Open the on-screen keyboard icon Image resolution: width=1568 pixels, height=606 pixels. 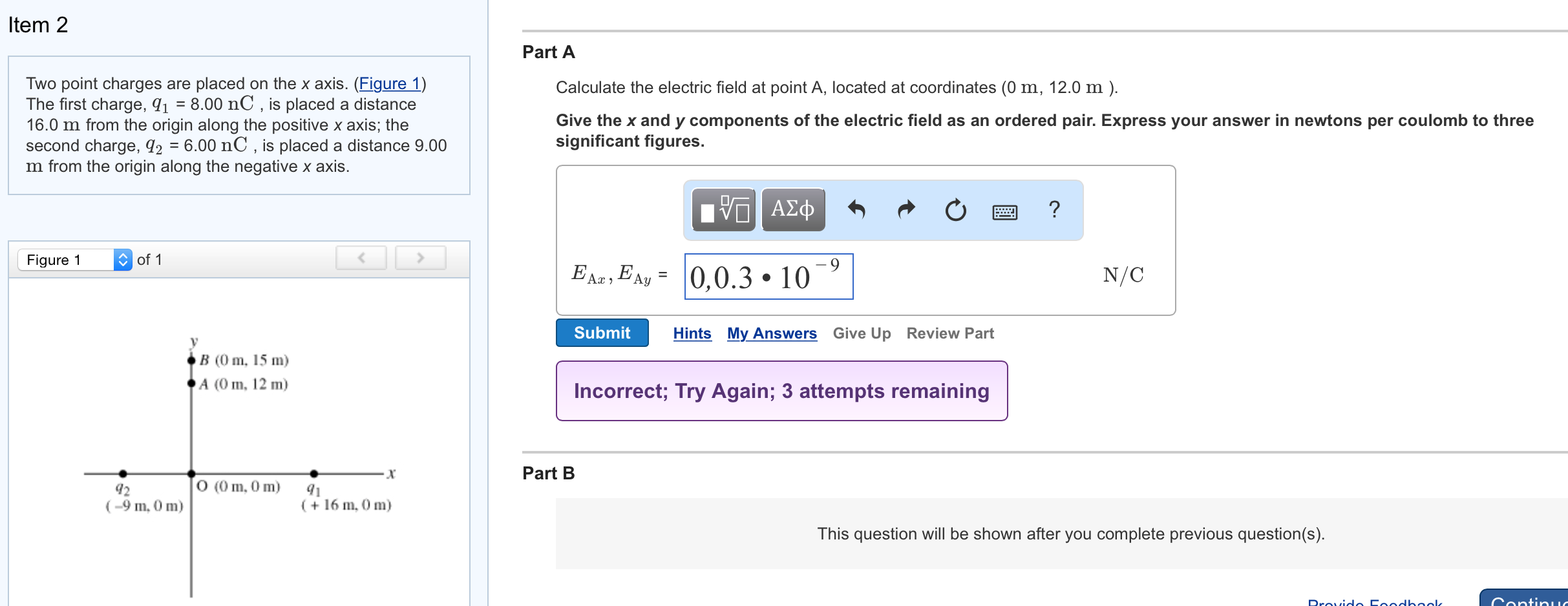pyautogui.click(x=1006, y=211)
